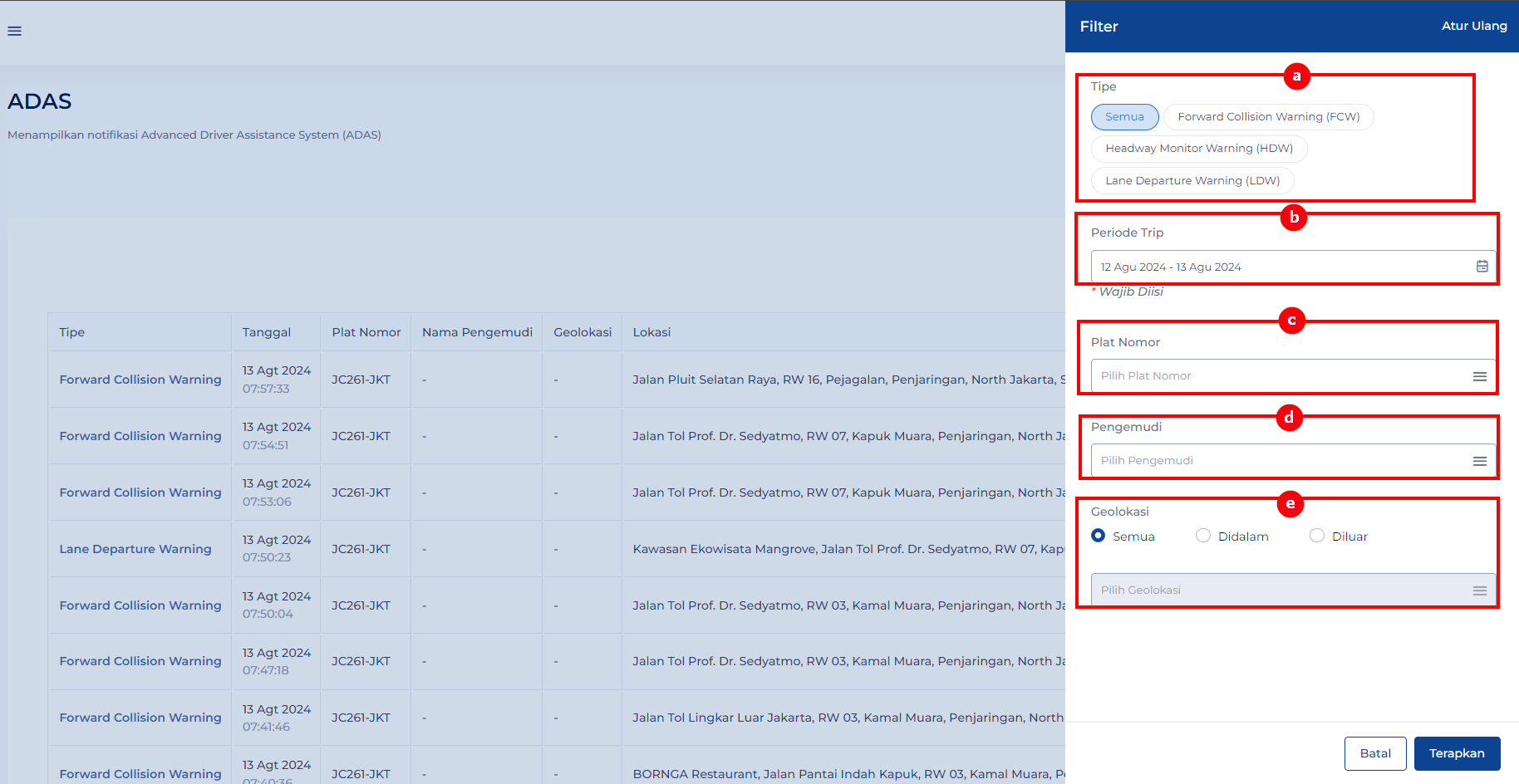Select Forward Collision Warning (FCW) chip

tap(1268, 117)
